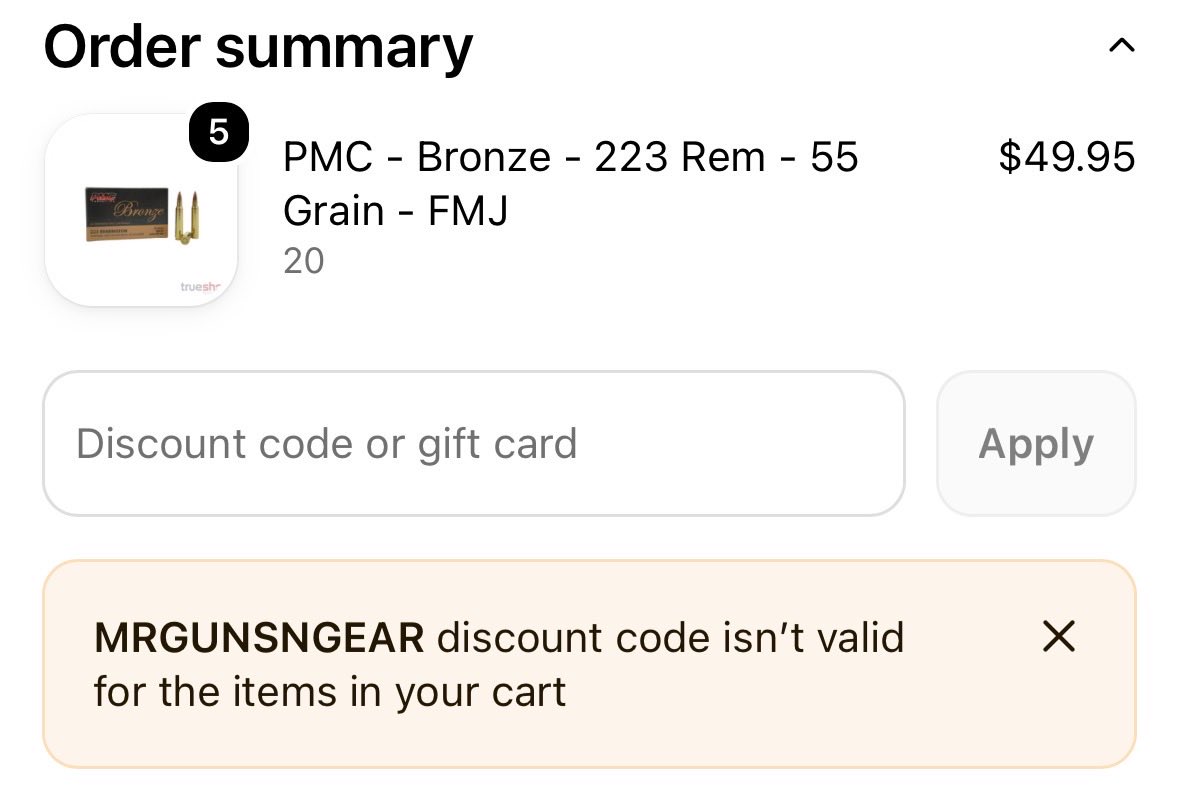Click the Apply discount button

coord(1035,443)
